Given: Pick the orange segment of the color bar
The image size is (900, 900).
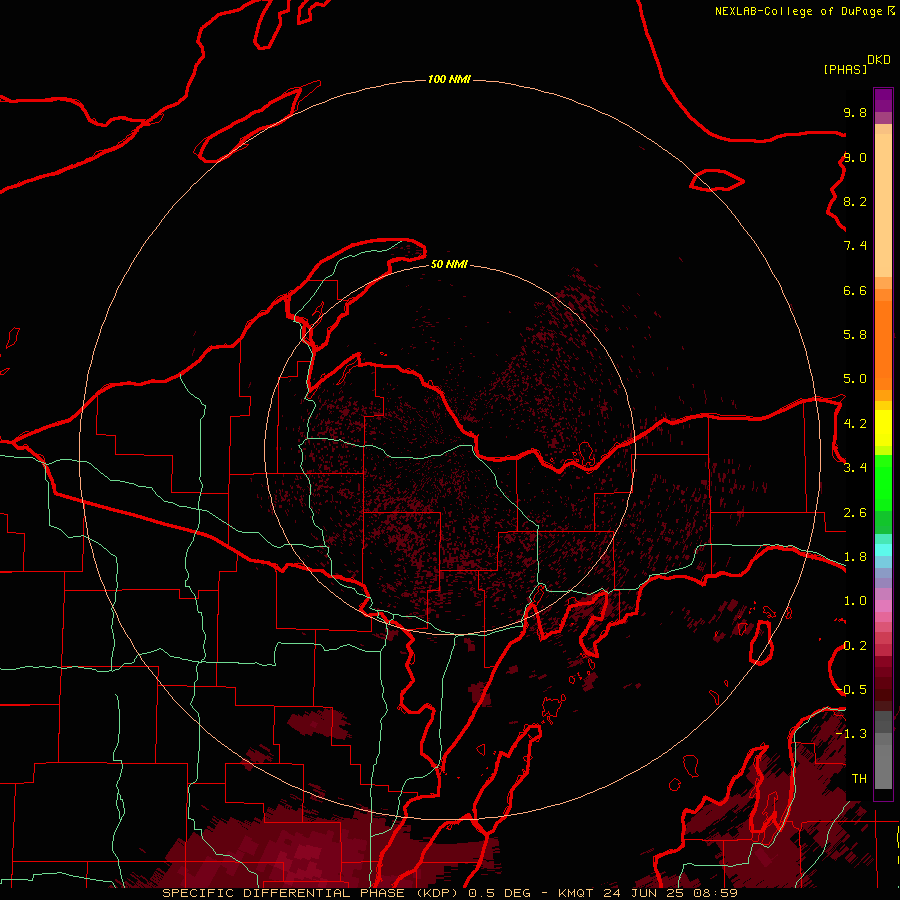Looking at the screenshot, I should (883, 345).
